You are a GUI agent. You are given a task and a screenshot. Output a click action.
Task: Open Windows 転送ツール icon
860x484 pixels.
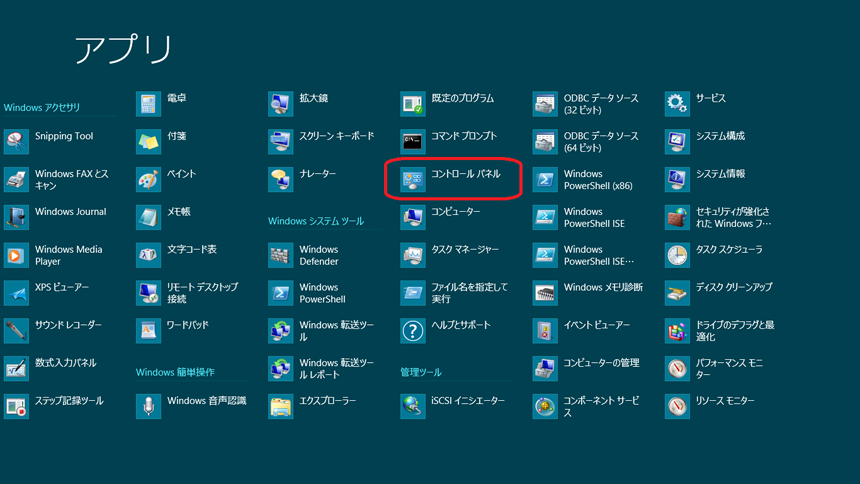click(x=280, y=331)
